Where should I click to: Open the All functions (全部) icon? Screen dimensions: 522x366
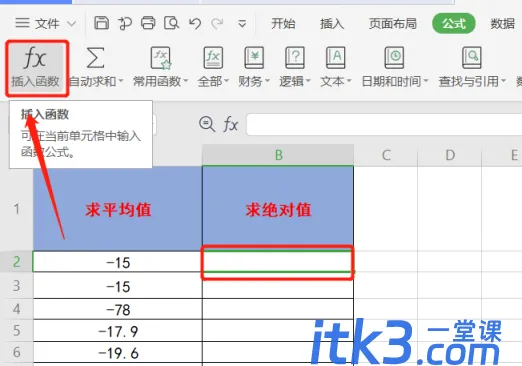[x=213, y=58]
